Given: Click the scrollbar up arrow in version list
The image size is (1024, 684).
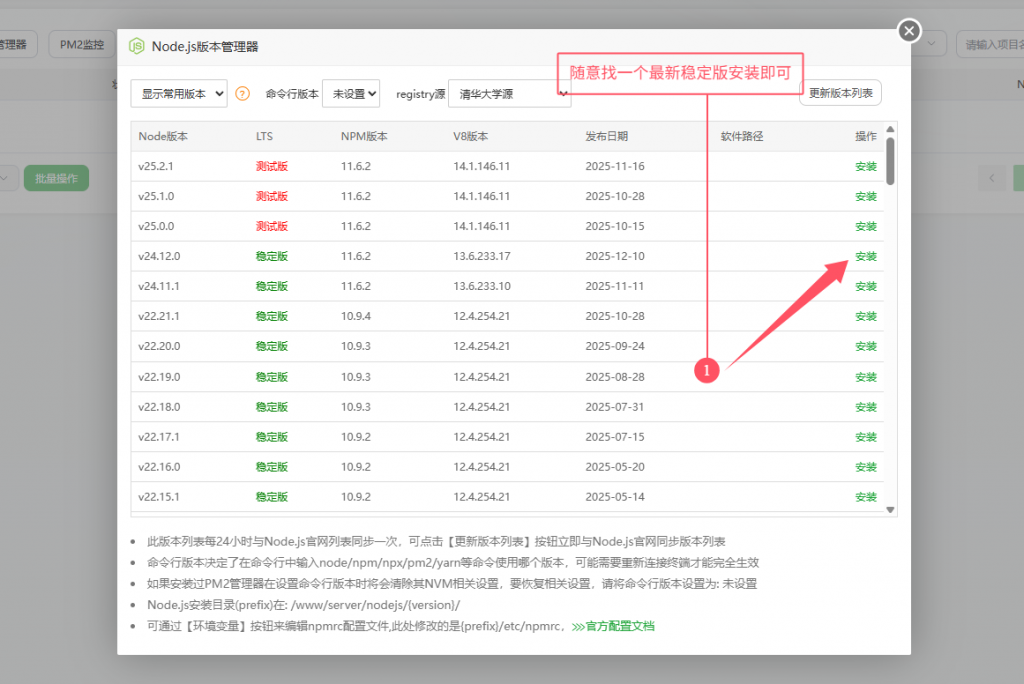Looking at the screenshot, I should (x=890, y=129).
